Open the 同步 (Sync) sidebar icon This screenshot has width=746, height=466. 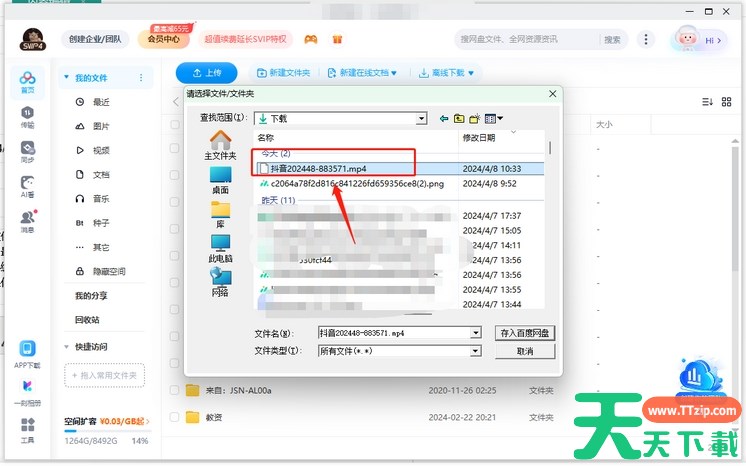tap(27, 152)
